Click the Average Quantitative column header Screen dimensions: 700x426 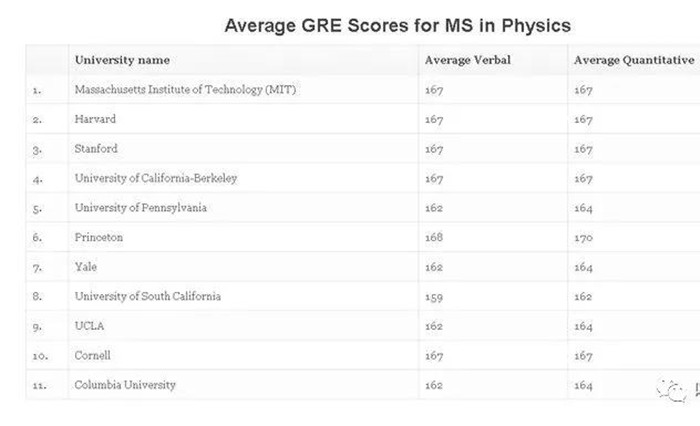[x=634, y=60]
